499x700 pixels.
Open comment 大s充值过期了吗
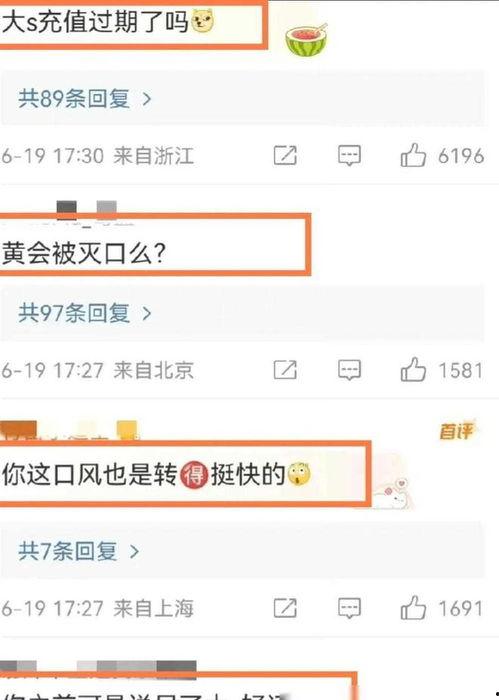(108, 21)
